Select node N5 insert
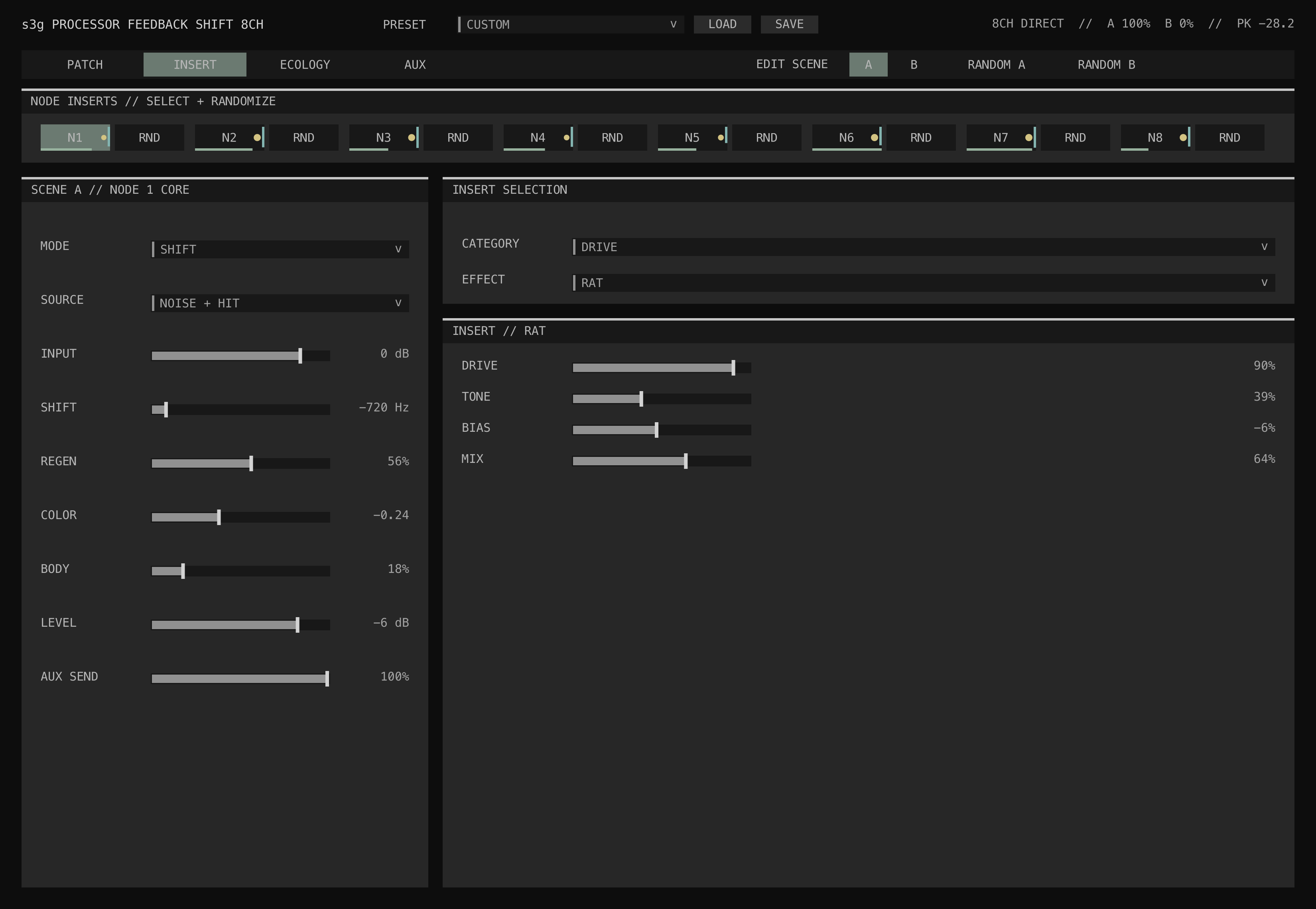The image size is (1316, 909). tap(693, 137)
